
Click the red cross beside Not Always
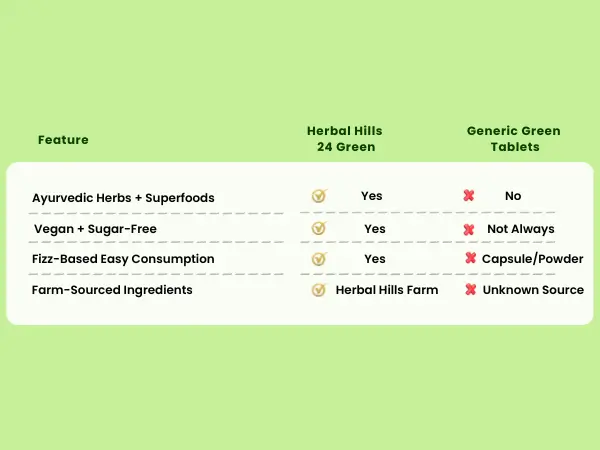pyautogui.click(x=469, y=230)
